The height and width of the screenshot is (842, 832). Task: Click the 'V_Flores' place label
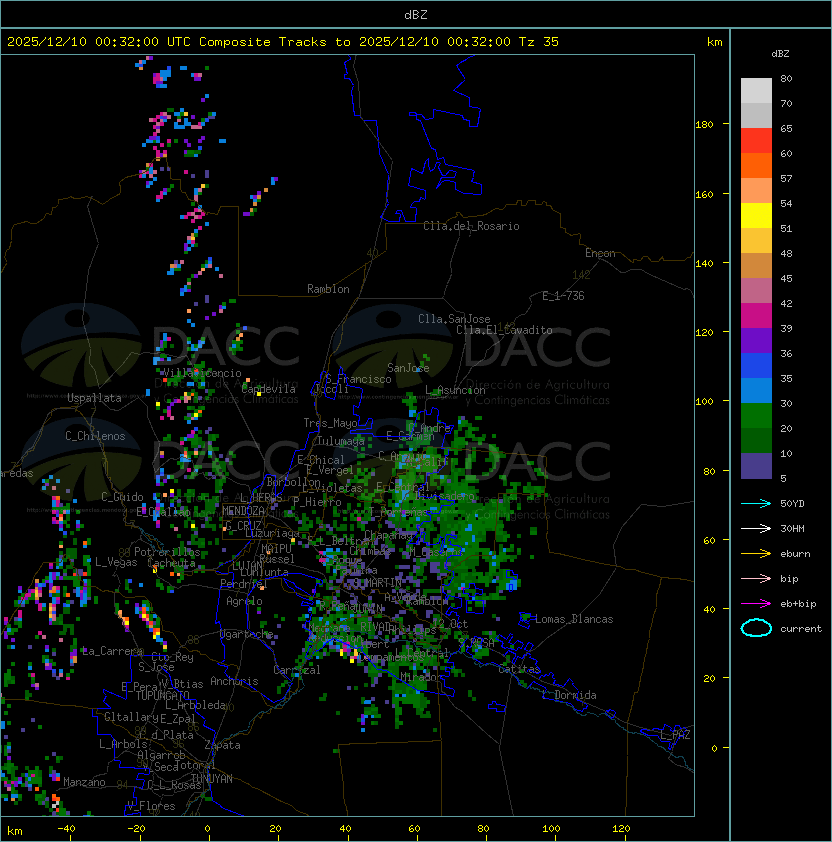(151, 806)
